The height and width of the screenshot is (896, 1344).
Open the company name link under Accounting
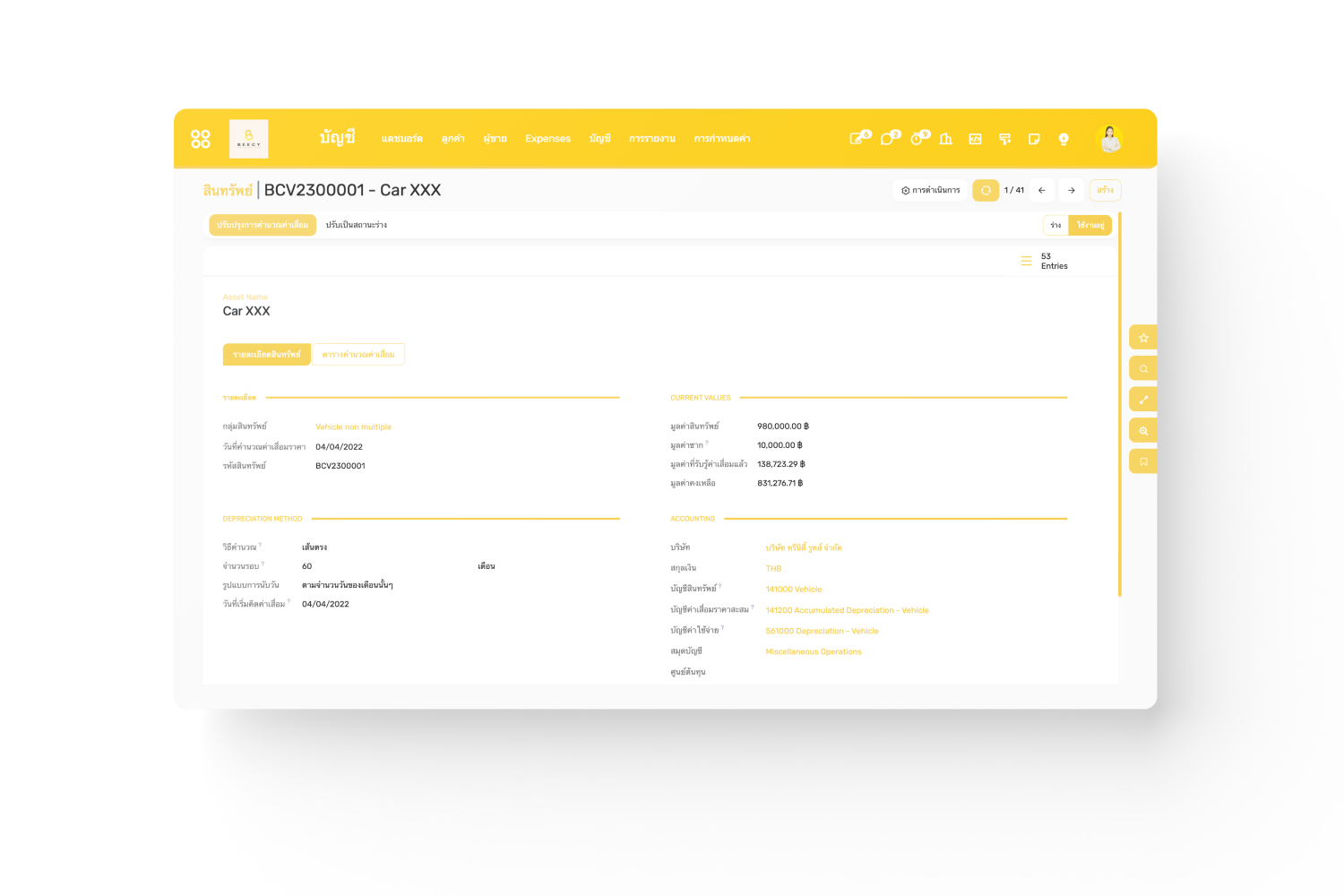tap(804, 547)
